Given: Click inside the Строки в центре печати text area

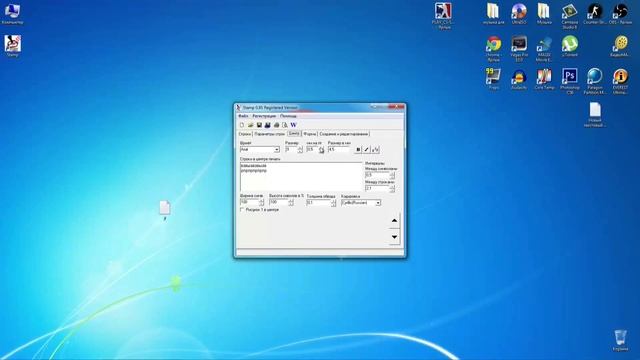Looking at the screenshot, I should [x=301, y=177].
